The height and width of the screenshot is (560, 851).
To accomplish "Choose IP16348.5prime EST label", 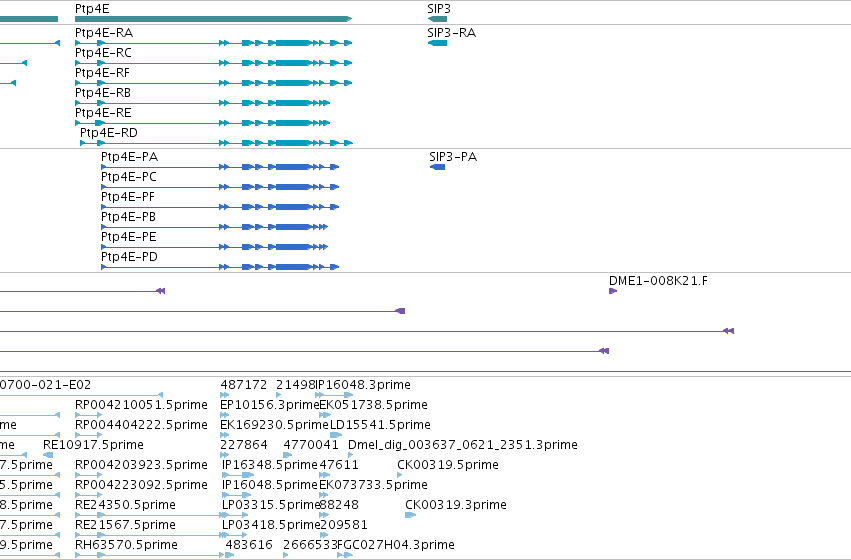I will (270, 465).
